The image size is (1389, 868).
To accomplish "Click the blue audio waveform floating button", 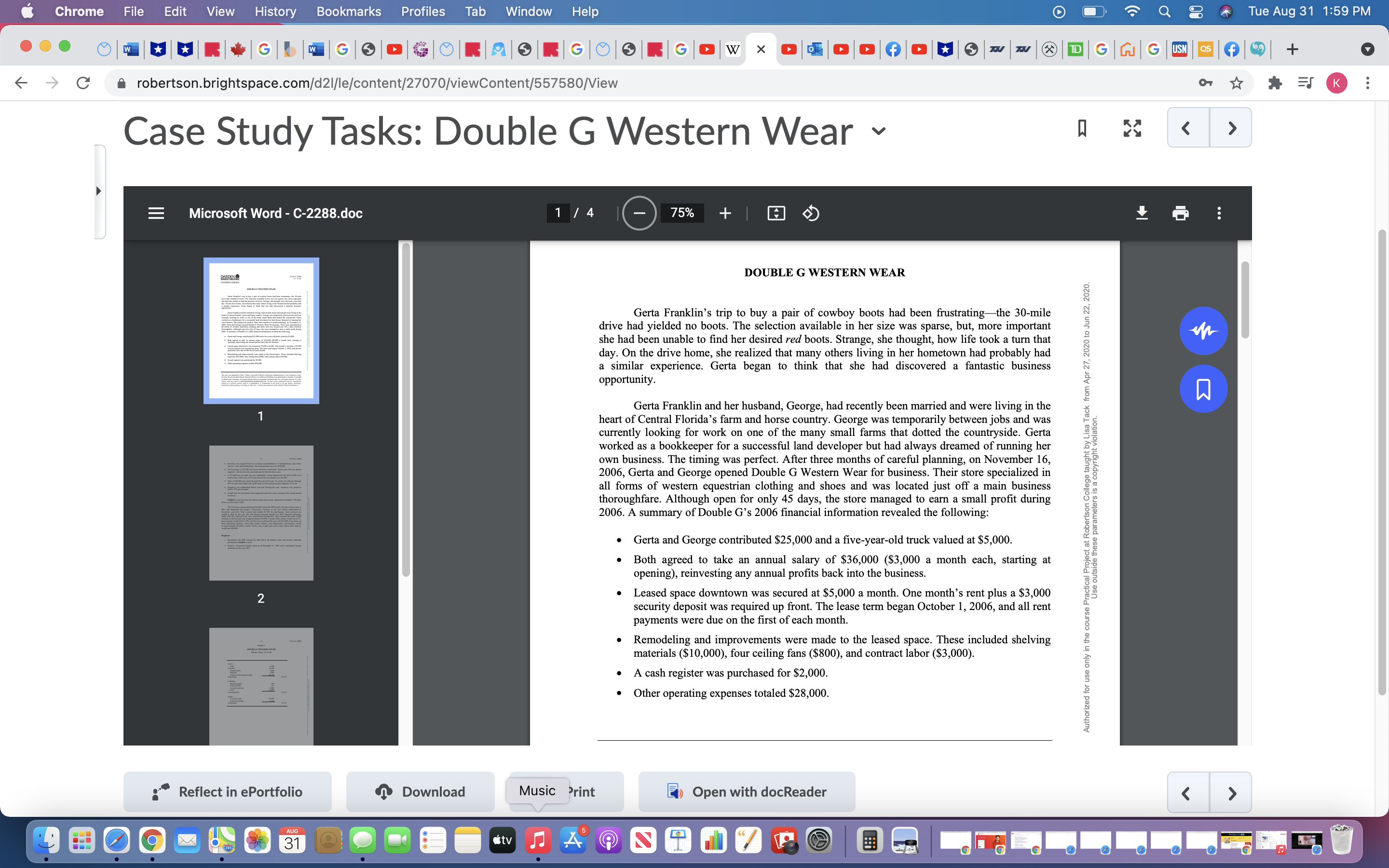I will (x=1204, y=331).
